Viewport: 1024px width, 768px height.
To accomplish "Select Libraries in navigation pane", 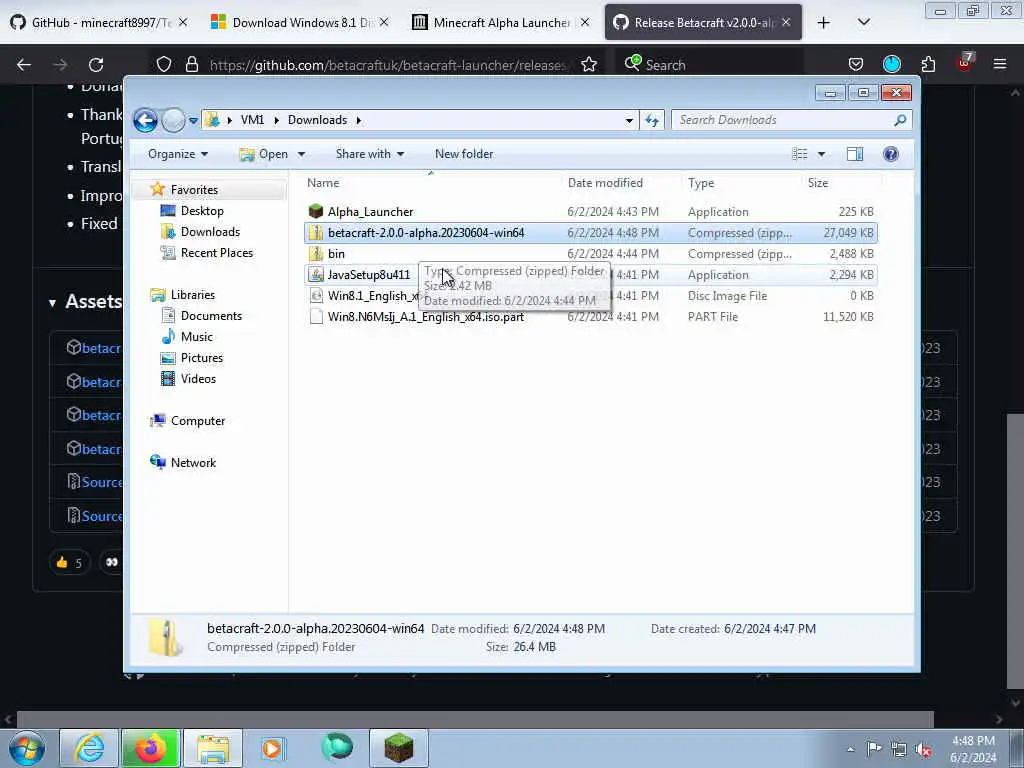I will tap(193, 295).
